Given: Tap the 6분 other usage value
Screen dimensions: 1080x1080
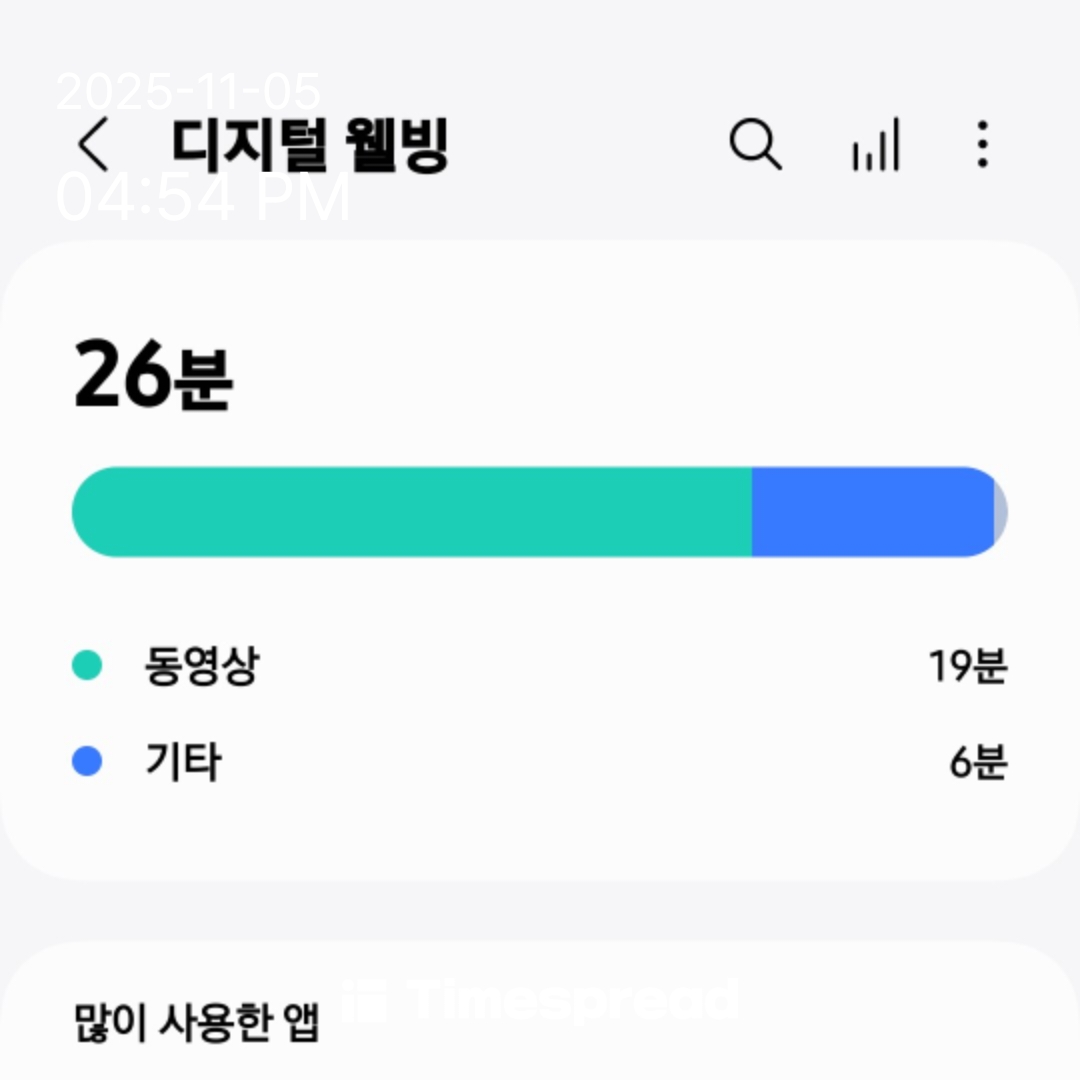Looking at the screenshot, I should point(977,762).
